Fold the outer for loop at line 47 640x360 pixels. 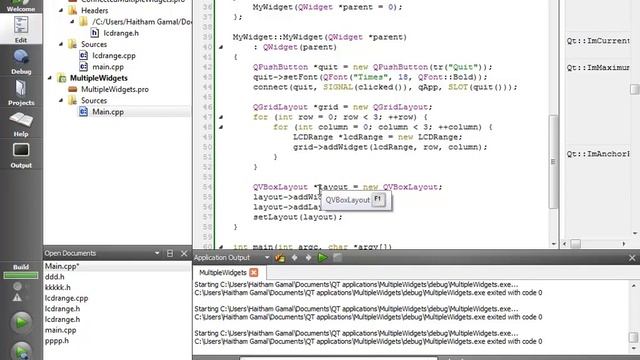pos(220,117)
